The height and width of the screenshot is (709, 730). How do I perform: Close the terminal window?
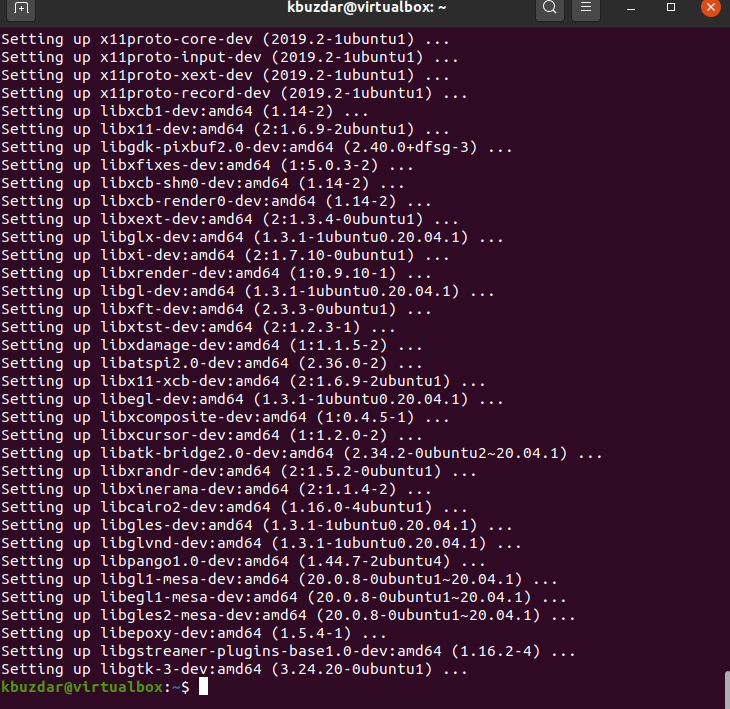click(710, 7)
